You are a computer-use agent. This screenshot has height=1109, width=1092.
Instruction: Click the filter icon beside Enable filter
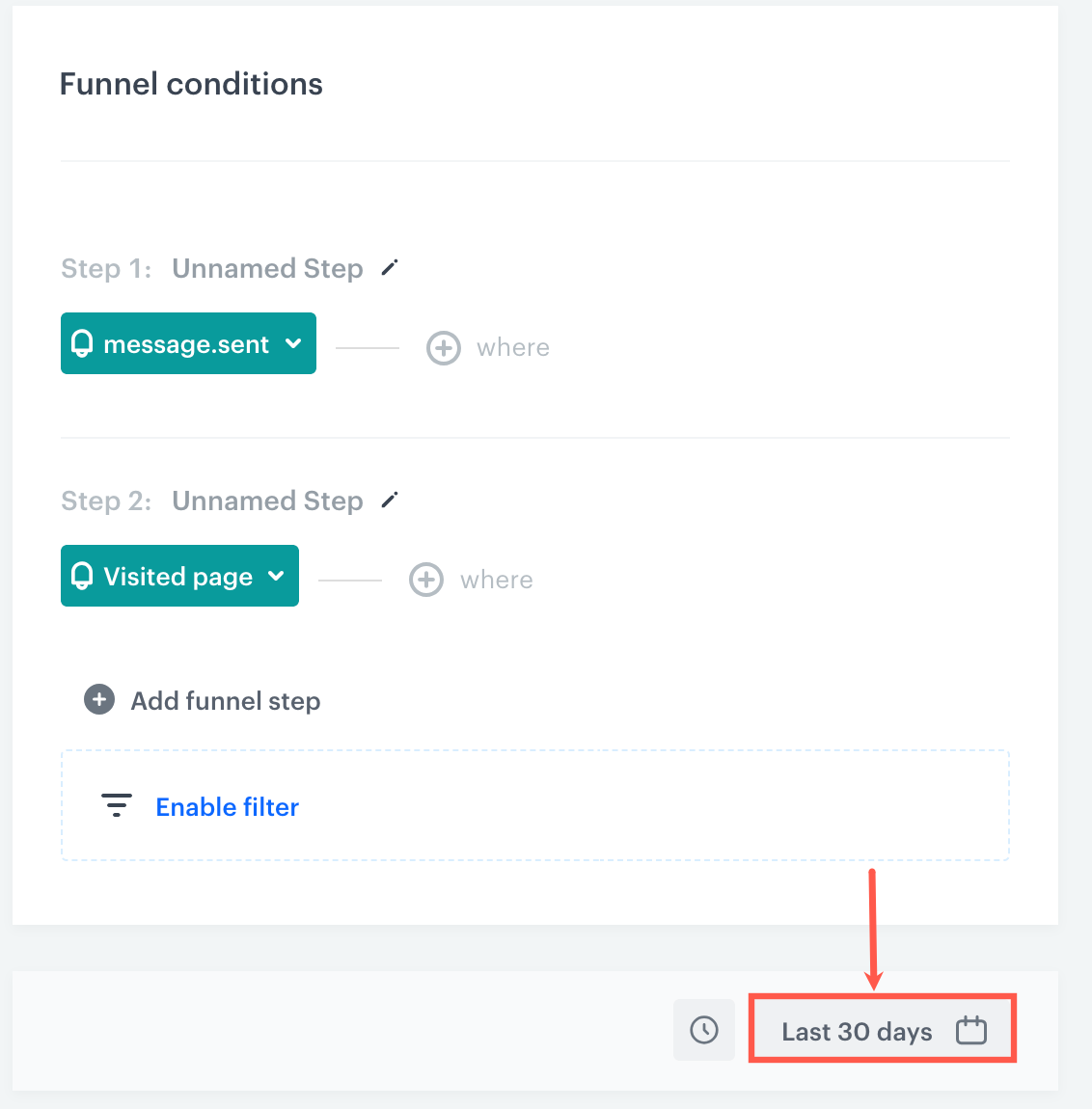tap(116, 805)
